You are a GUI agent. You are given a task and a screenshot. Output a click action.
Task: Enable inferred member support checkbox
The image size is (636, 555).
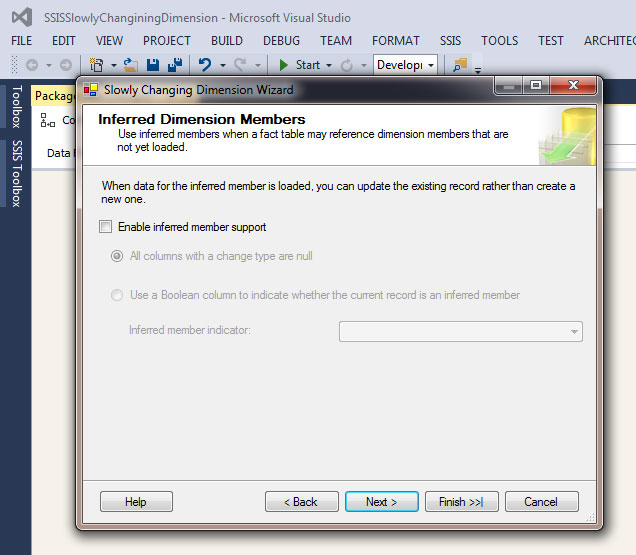coord(105,227)
